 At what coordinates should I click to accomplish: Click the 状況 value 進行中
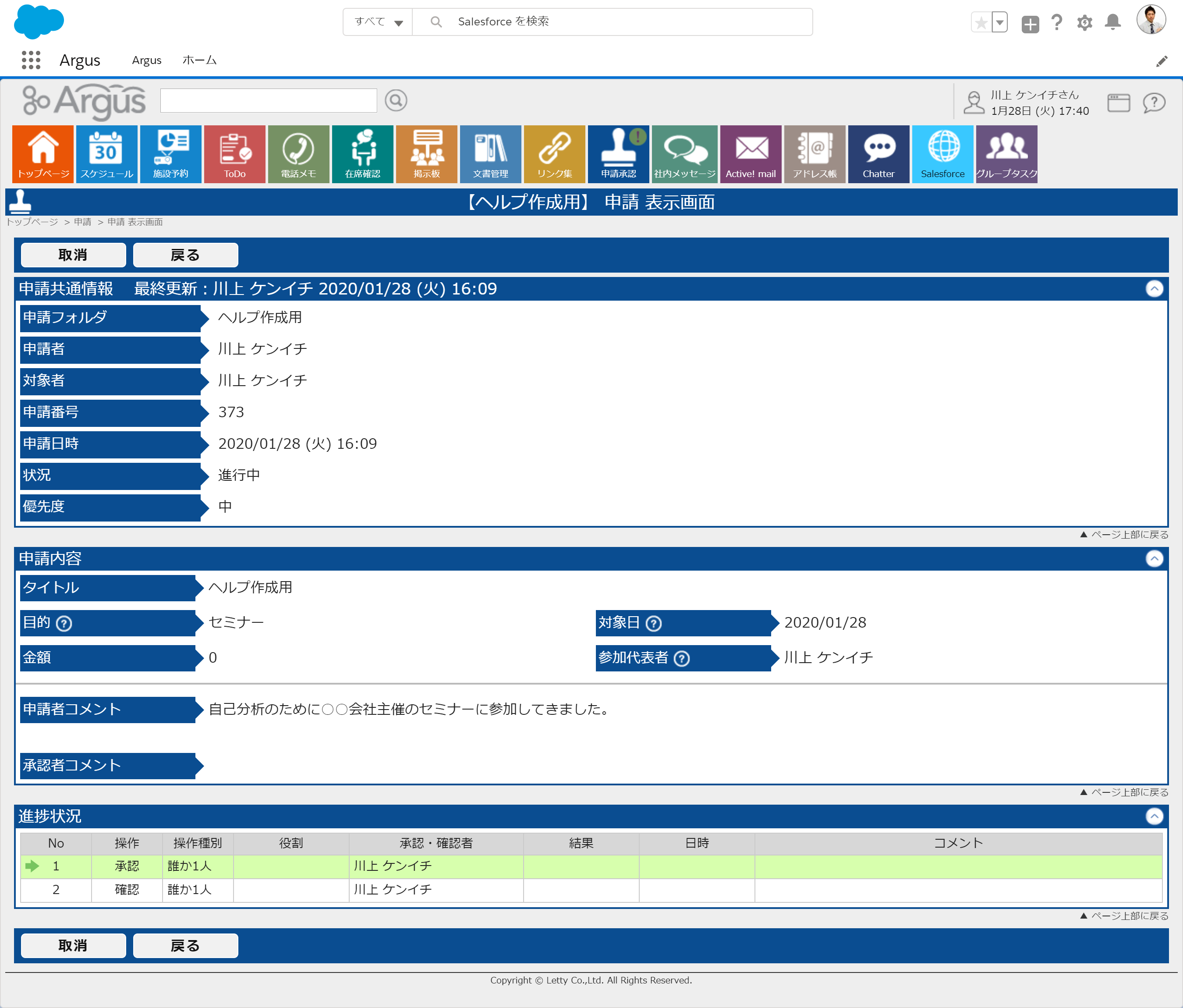click(239, 475)
